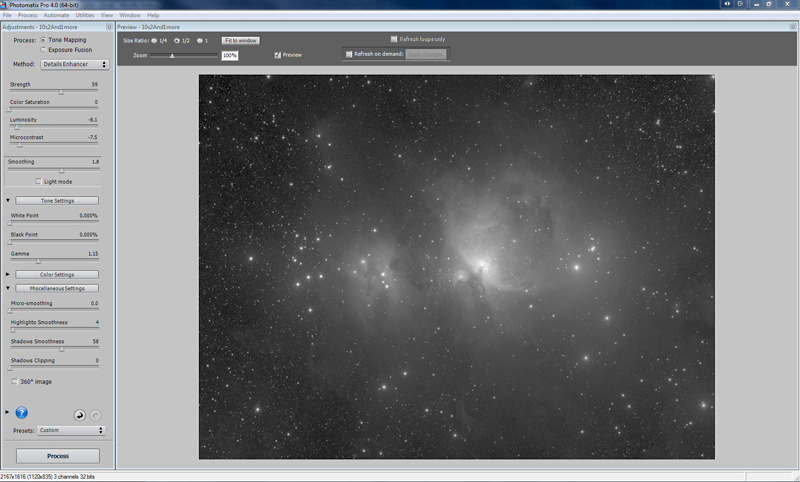
Task: Open the Presets dropdown showing Custom
Action: (x=70, y=430)
